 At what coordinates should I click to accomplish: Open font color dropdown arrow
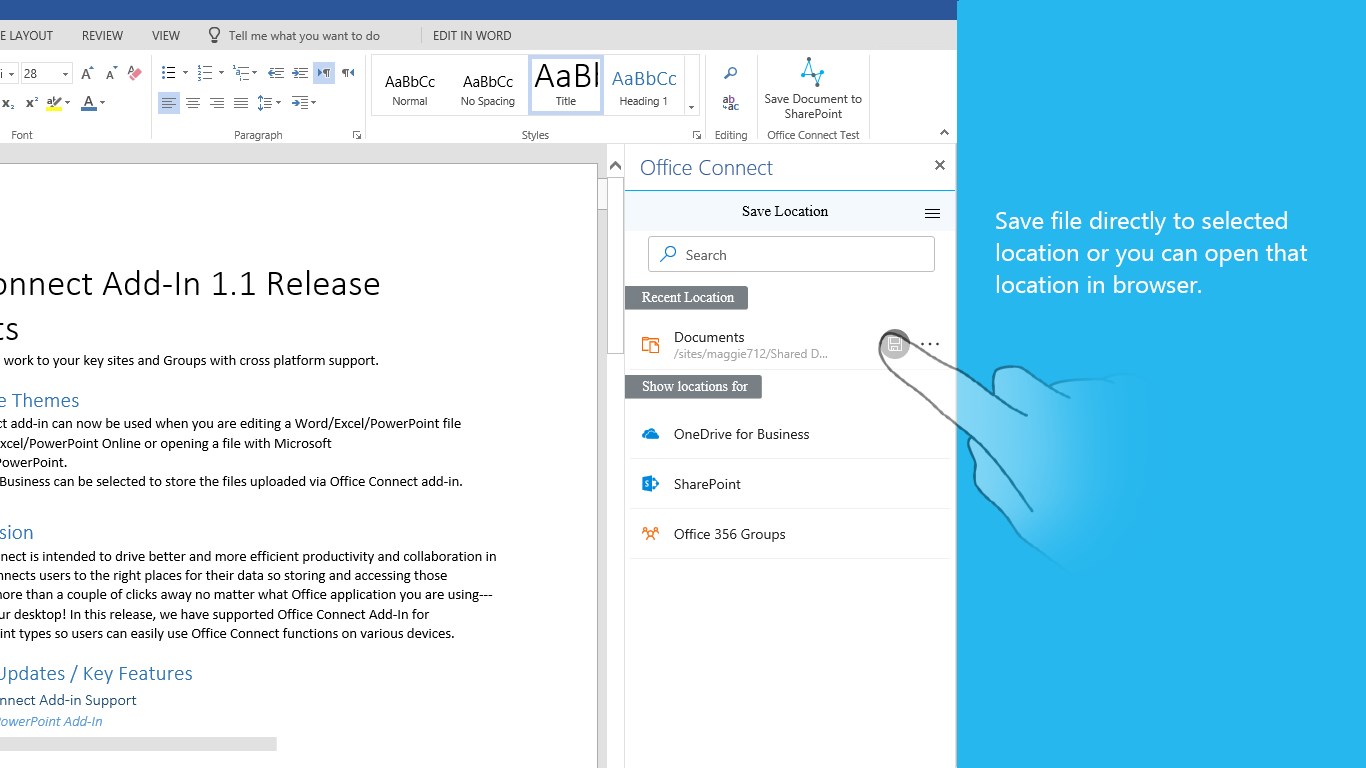coord(102,103)
